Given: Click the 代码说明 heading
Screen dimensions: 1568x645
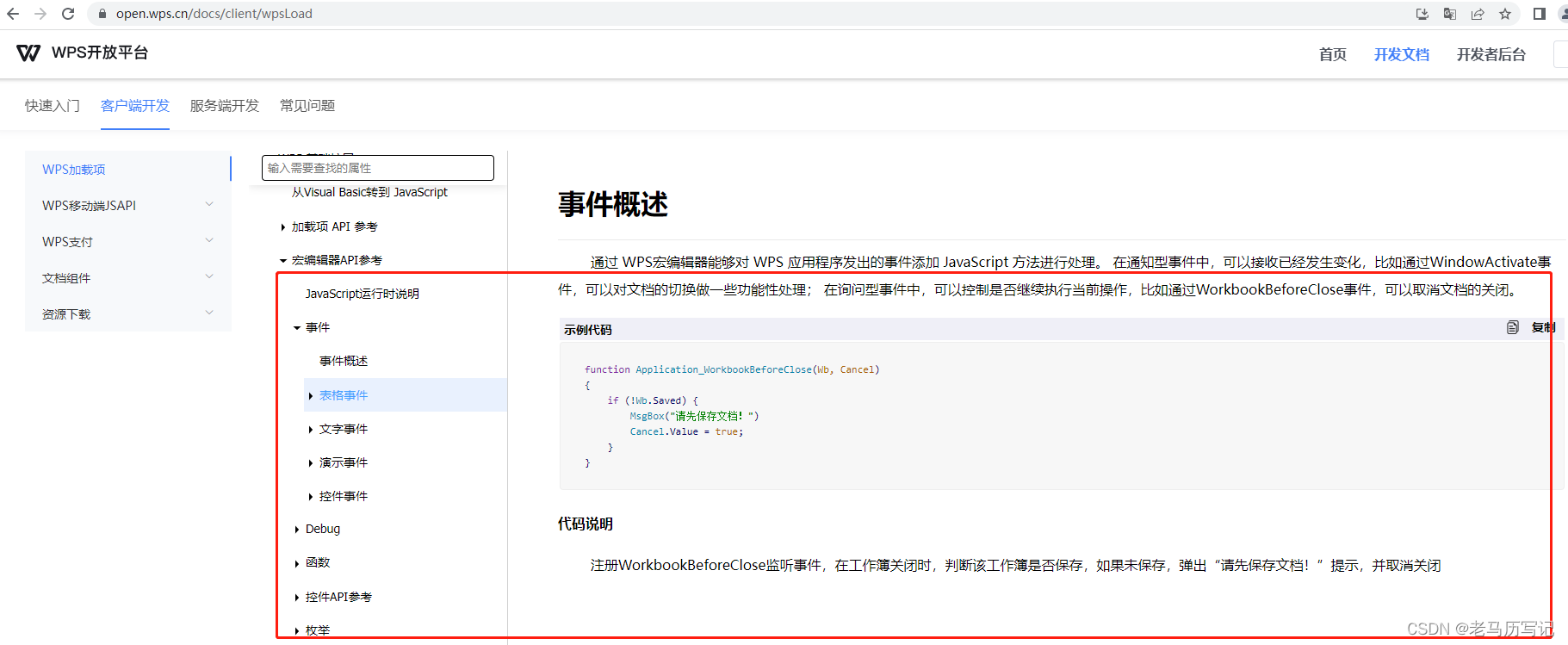Looking at the screenshot, I should tap(586, 524).
